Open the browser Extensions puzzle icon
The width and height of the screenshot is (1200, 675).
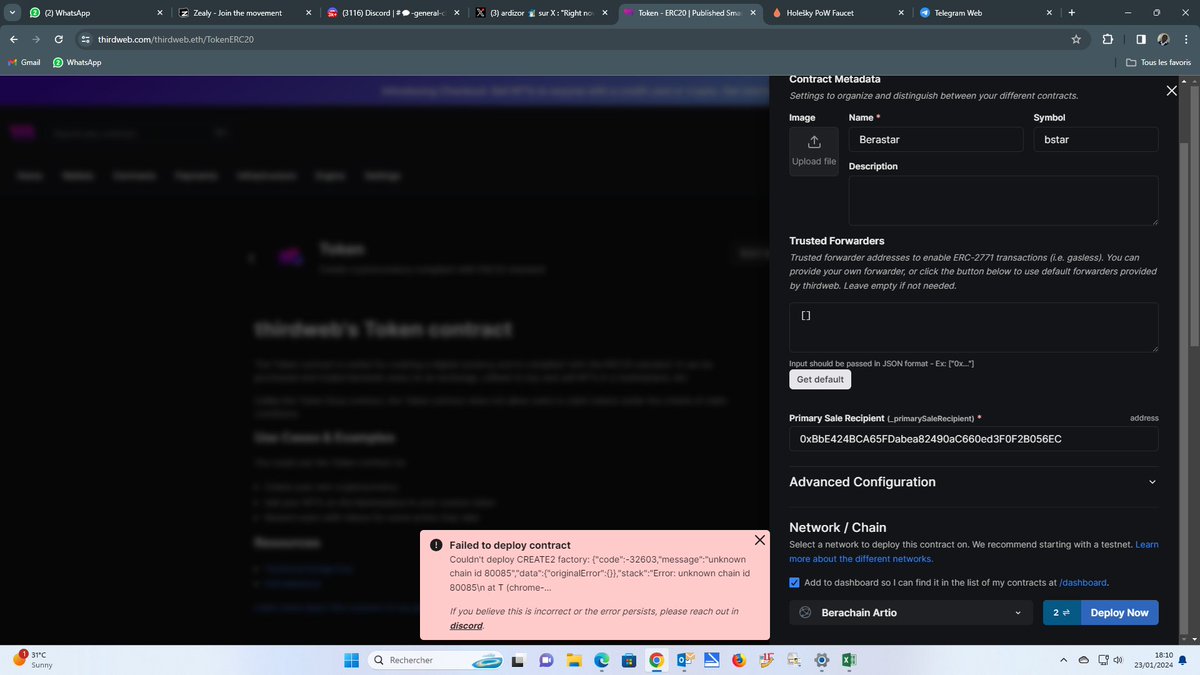[x=1108, y=39]
